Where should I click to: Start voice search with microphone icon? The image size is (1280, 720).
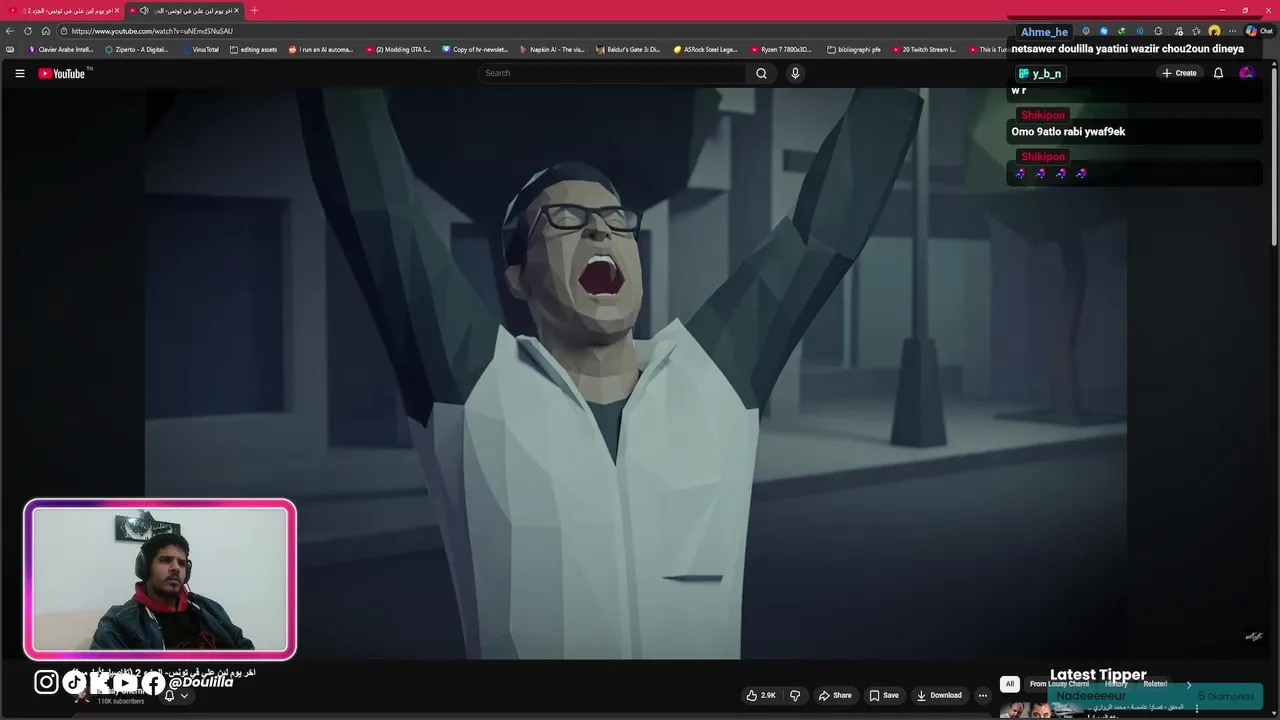pos(795,73)
